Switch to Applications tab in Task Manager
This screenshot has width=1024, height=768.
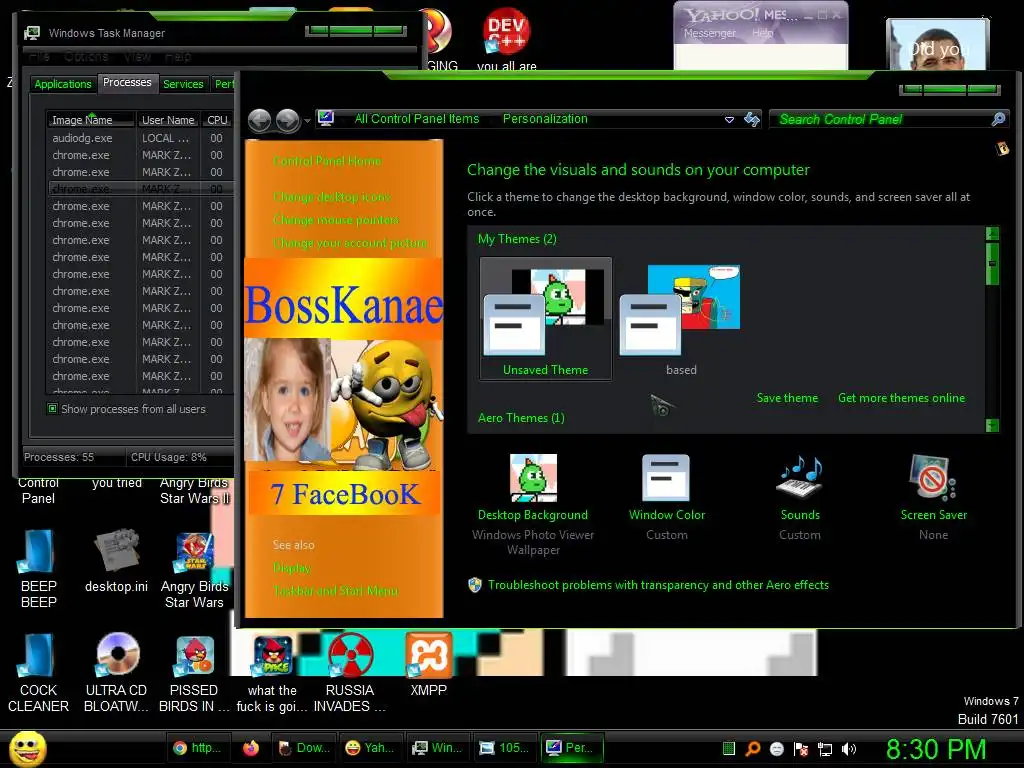pos(63,84)
